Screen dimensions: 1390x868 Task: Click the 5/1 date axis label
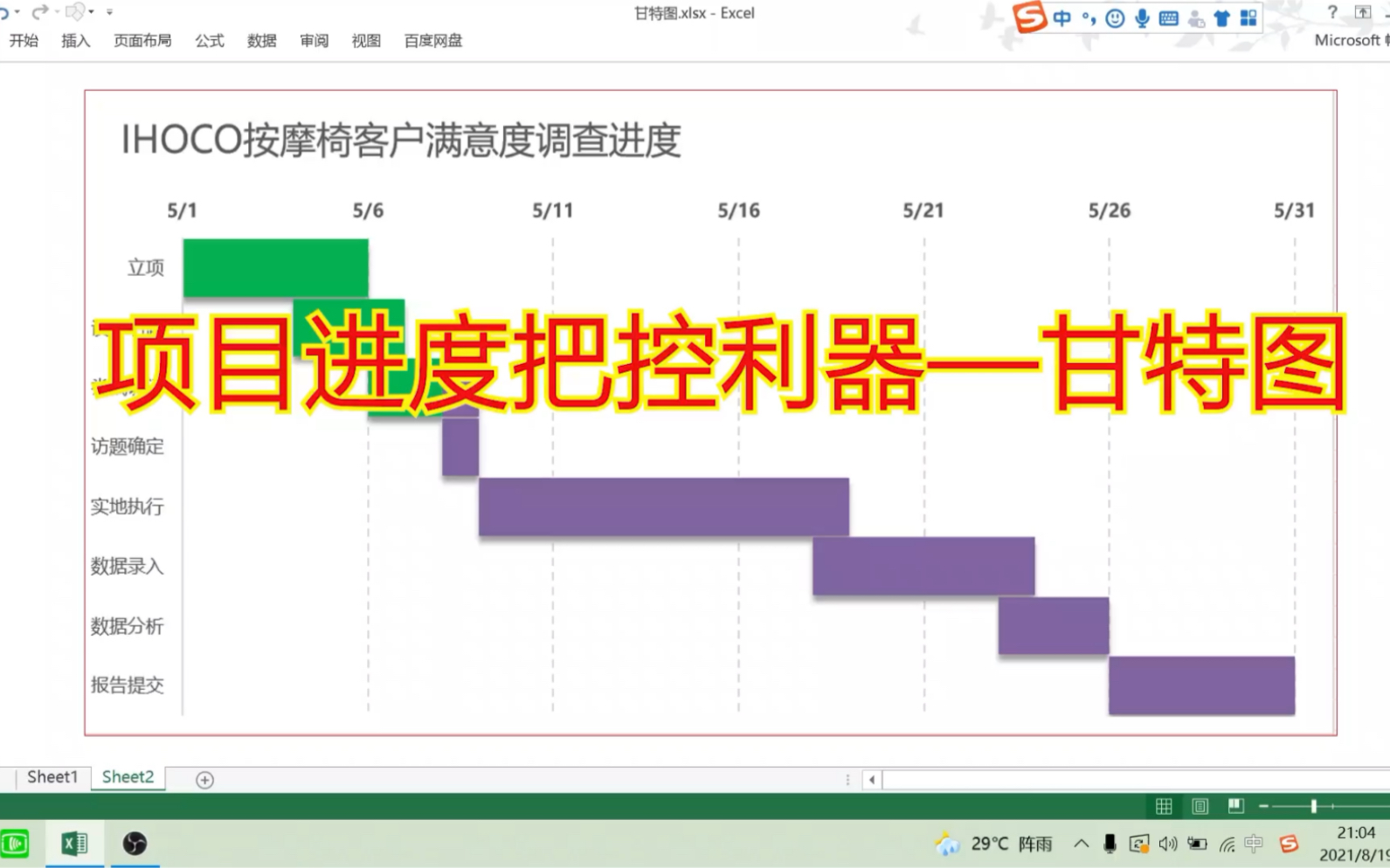182,210
